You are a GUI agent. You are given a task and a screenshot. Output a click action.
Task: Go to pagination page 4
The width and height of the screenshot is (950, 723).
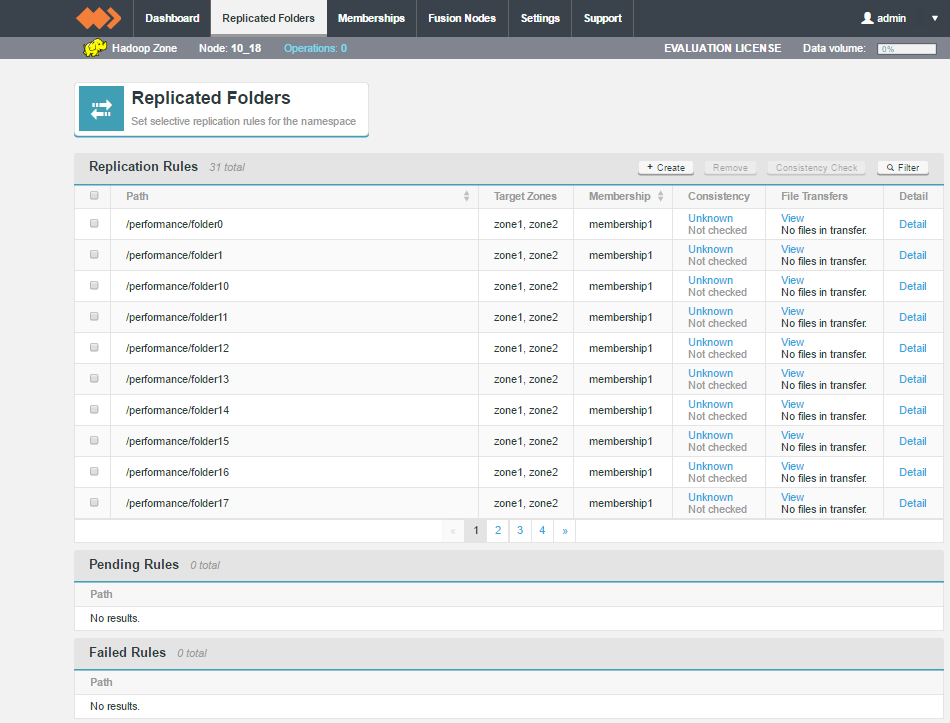tap(542, 530)
